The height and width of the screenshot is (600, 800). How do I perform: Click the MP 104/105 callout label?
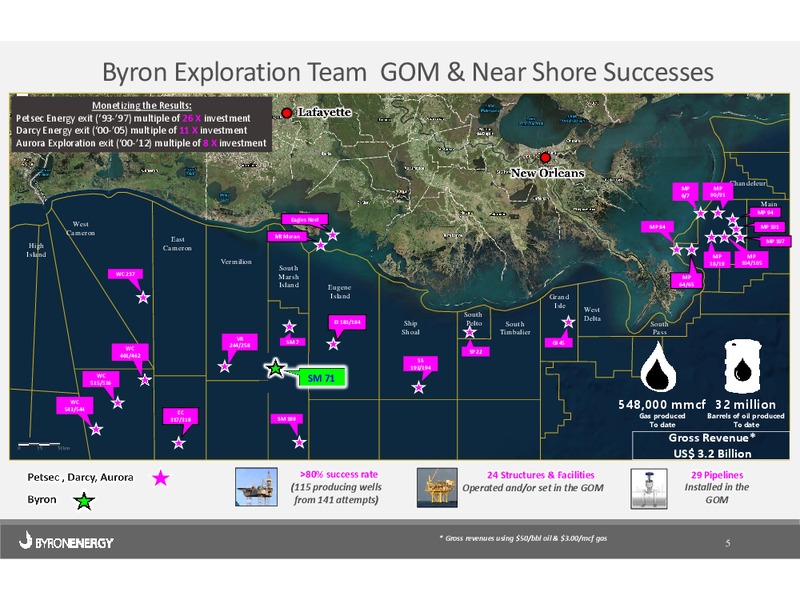(x=752, y=260)
